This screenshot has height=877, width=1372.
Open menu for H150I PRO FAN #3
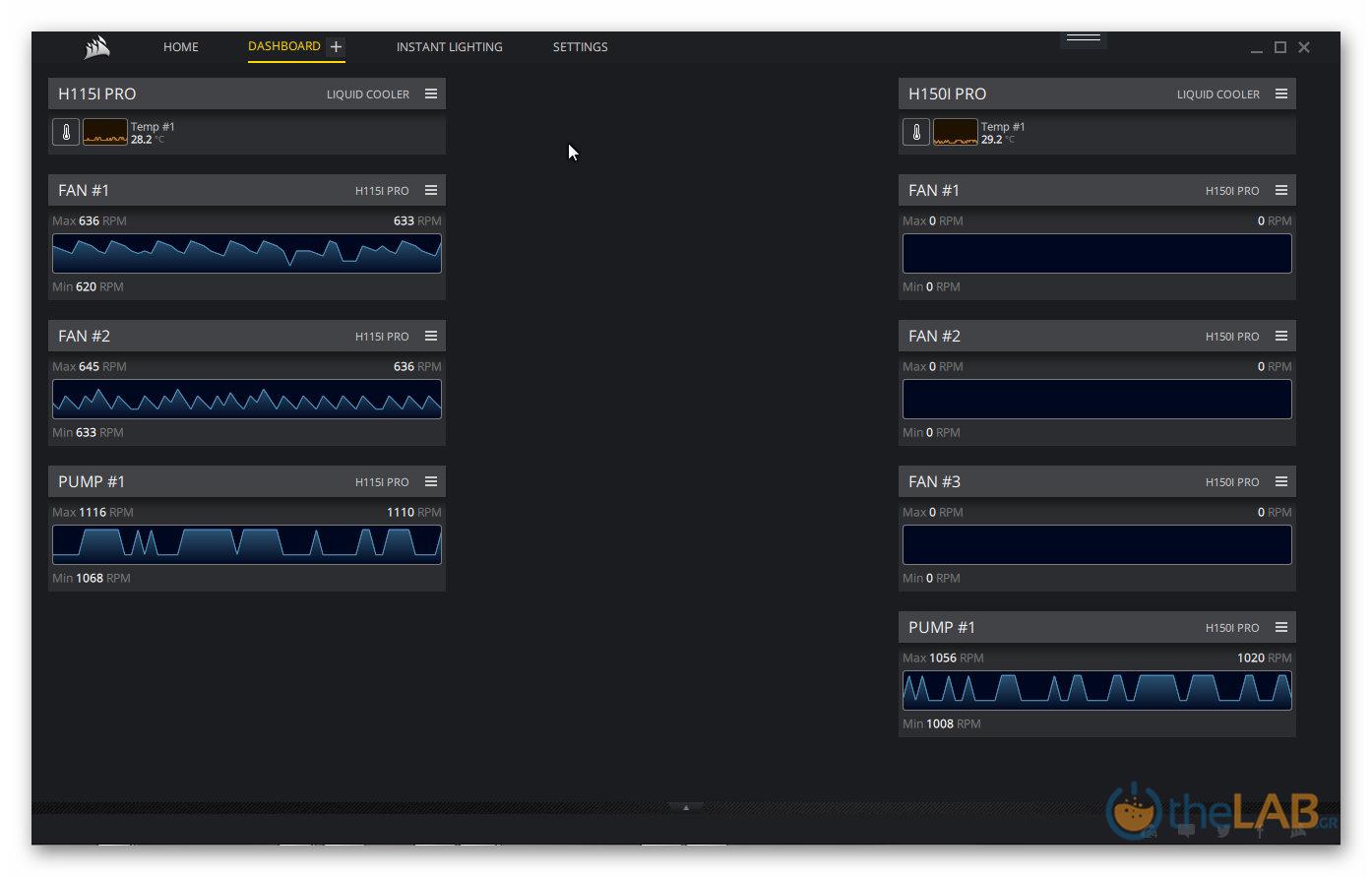(1281, 481)
